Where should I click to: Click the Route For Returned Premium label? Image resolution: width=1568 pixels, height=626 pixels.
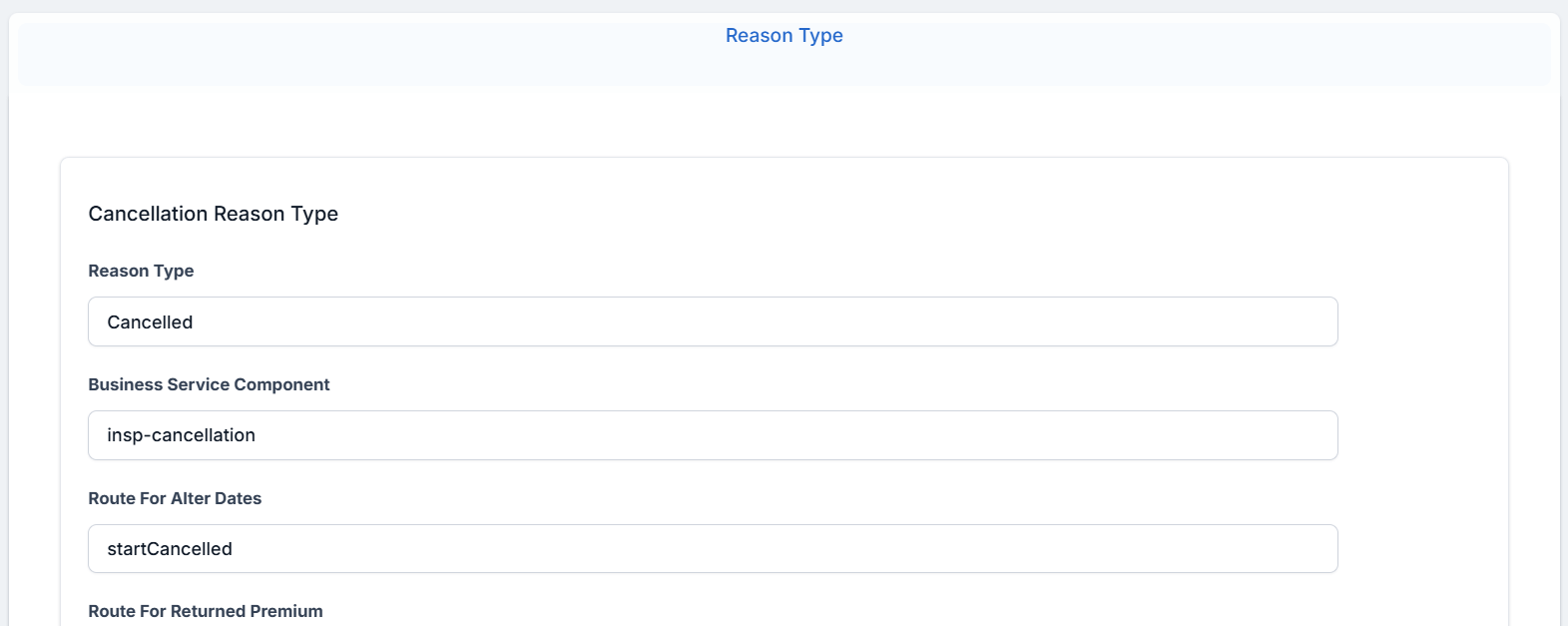206,611
